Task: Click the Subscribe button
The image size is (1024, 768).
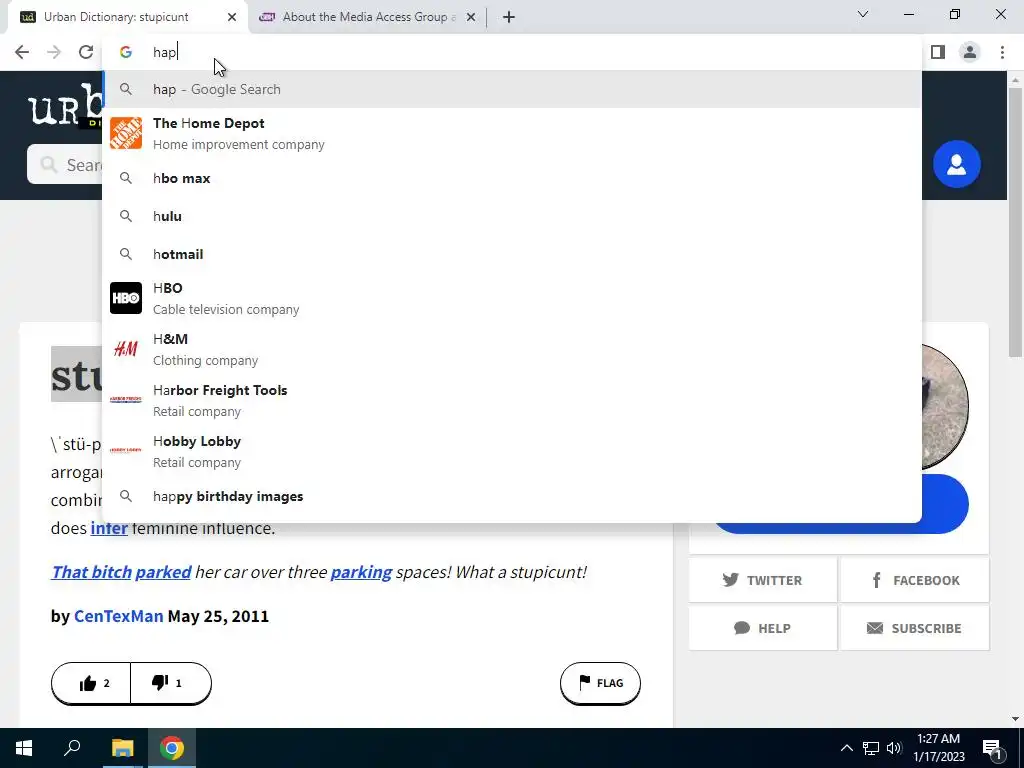Action: pos(914,628)
